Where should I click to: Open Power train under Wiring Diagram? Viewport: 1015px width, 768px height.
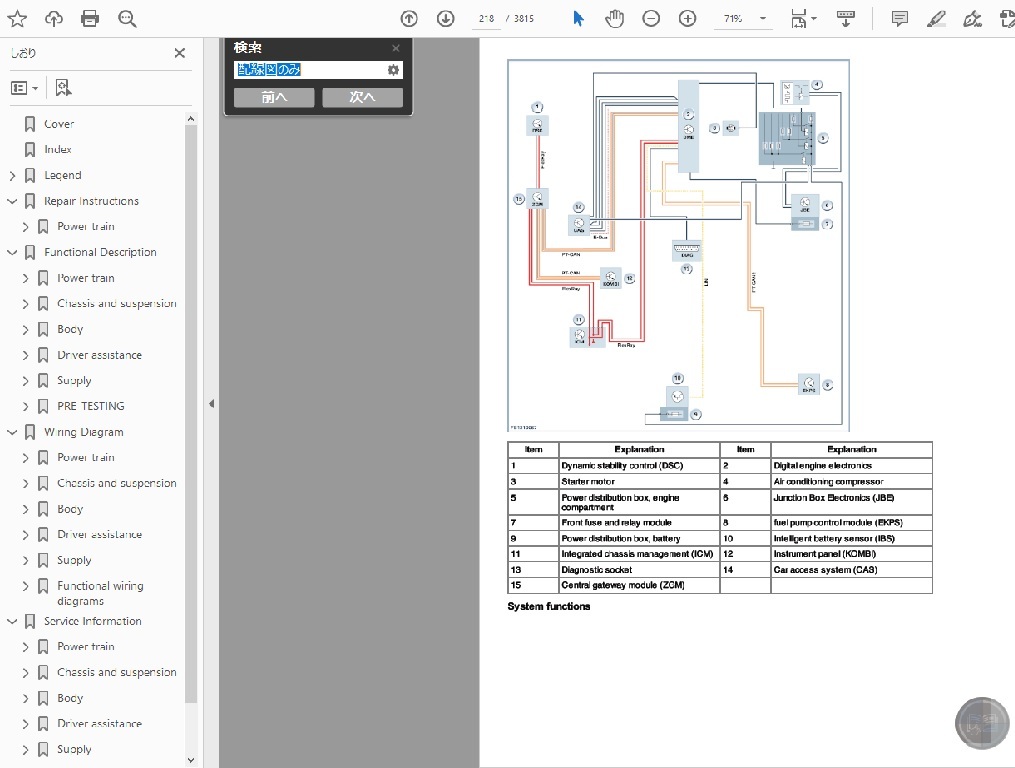point(85,458)
